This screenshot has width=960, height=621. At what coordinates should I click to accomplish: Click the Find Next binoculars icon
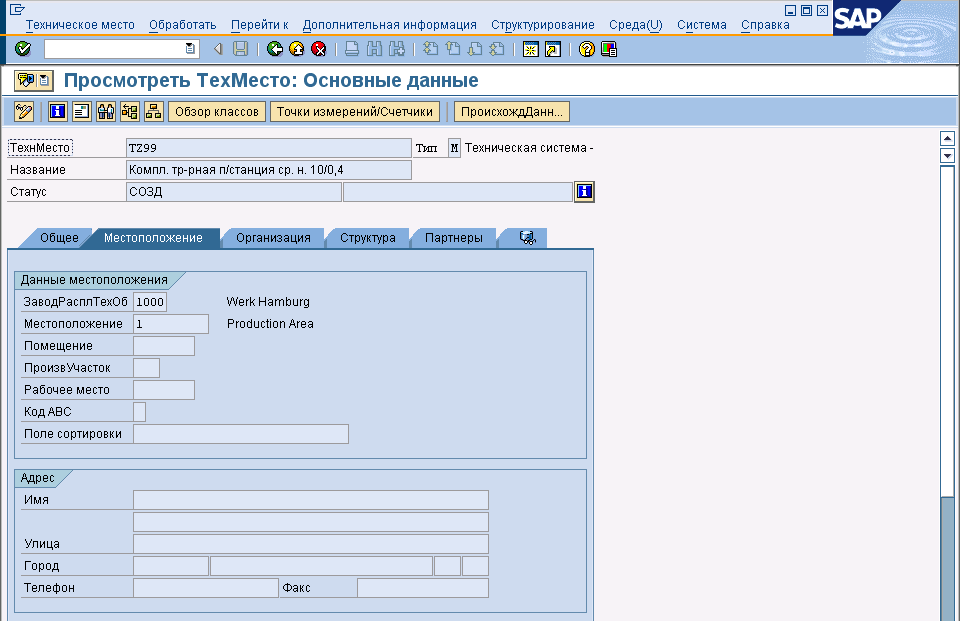pos(397,49)
